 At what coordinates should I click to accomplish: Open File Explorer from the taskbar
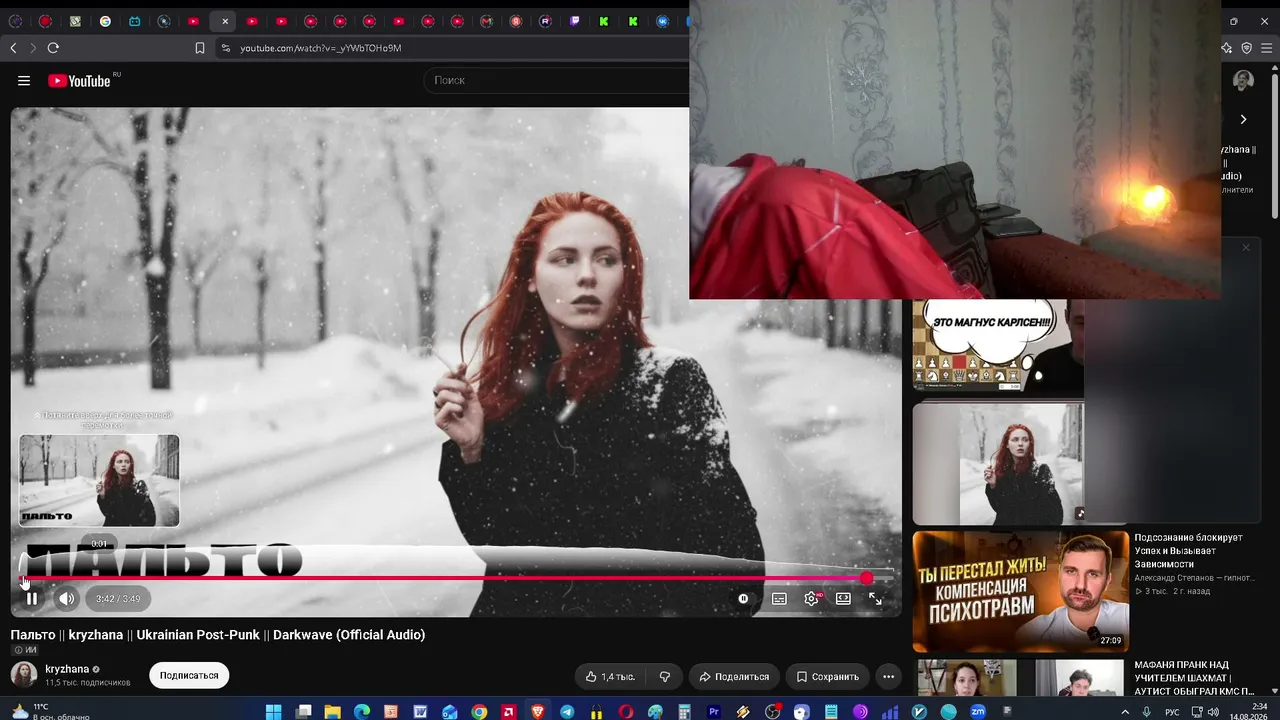coord(332,712)
